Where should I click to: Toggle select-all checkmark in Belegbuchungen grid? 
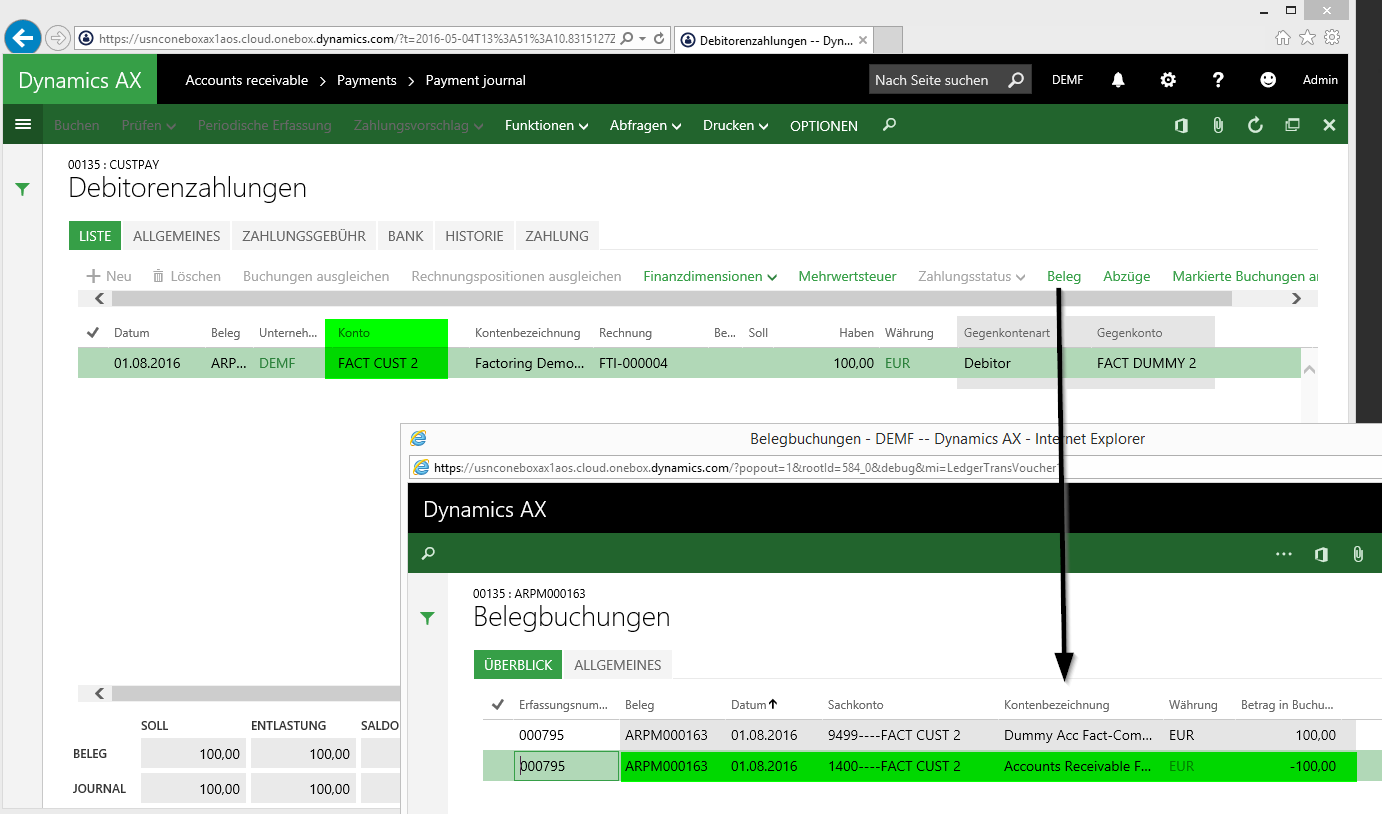(x=497, y=705)
